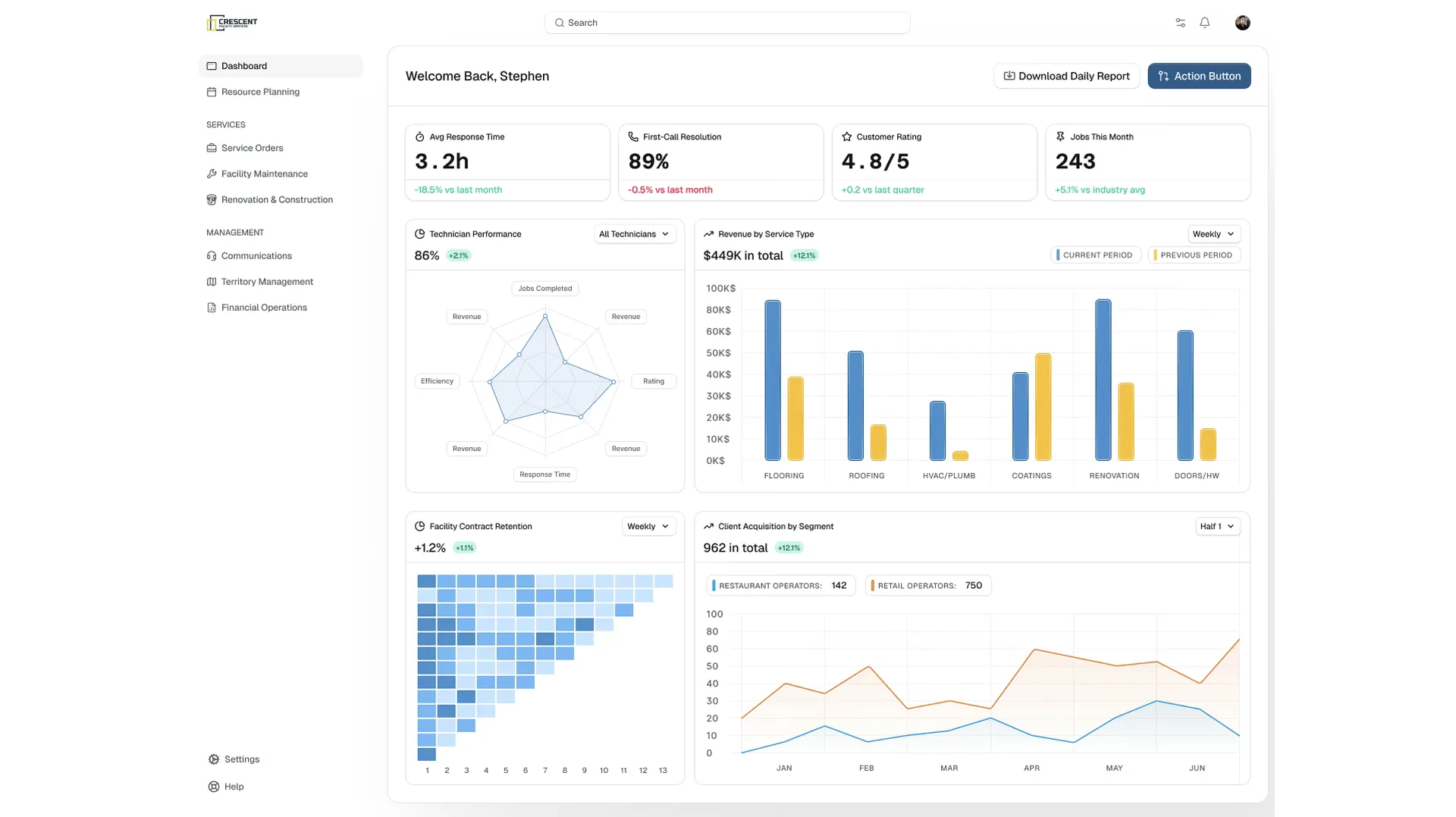Click the First-Call Resolution phone icon

(x=633, y=136)
